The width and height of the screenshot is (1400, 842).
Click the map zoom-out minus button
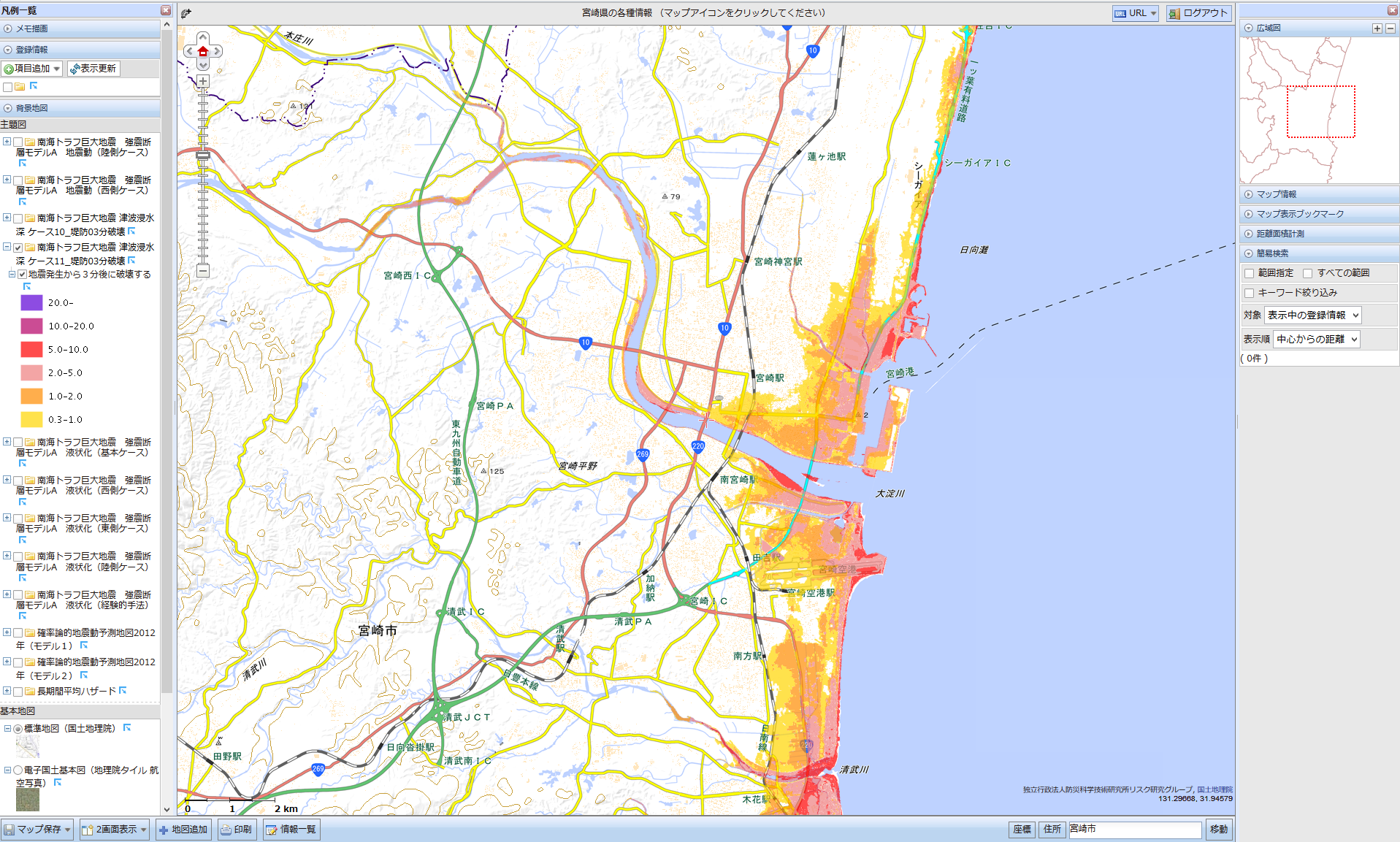[203, 271]
